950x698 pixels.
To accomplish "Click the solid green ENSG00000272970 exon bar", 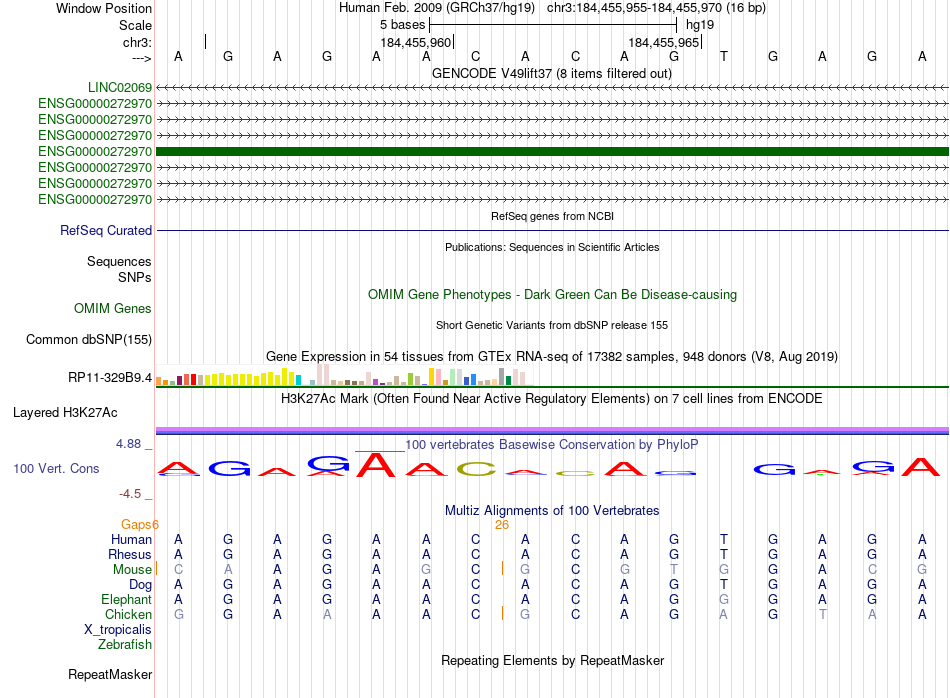I will point(552,151).
